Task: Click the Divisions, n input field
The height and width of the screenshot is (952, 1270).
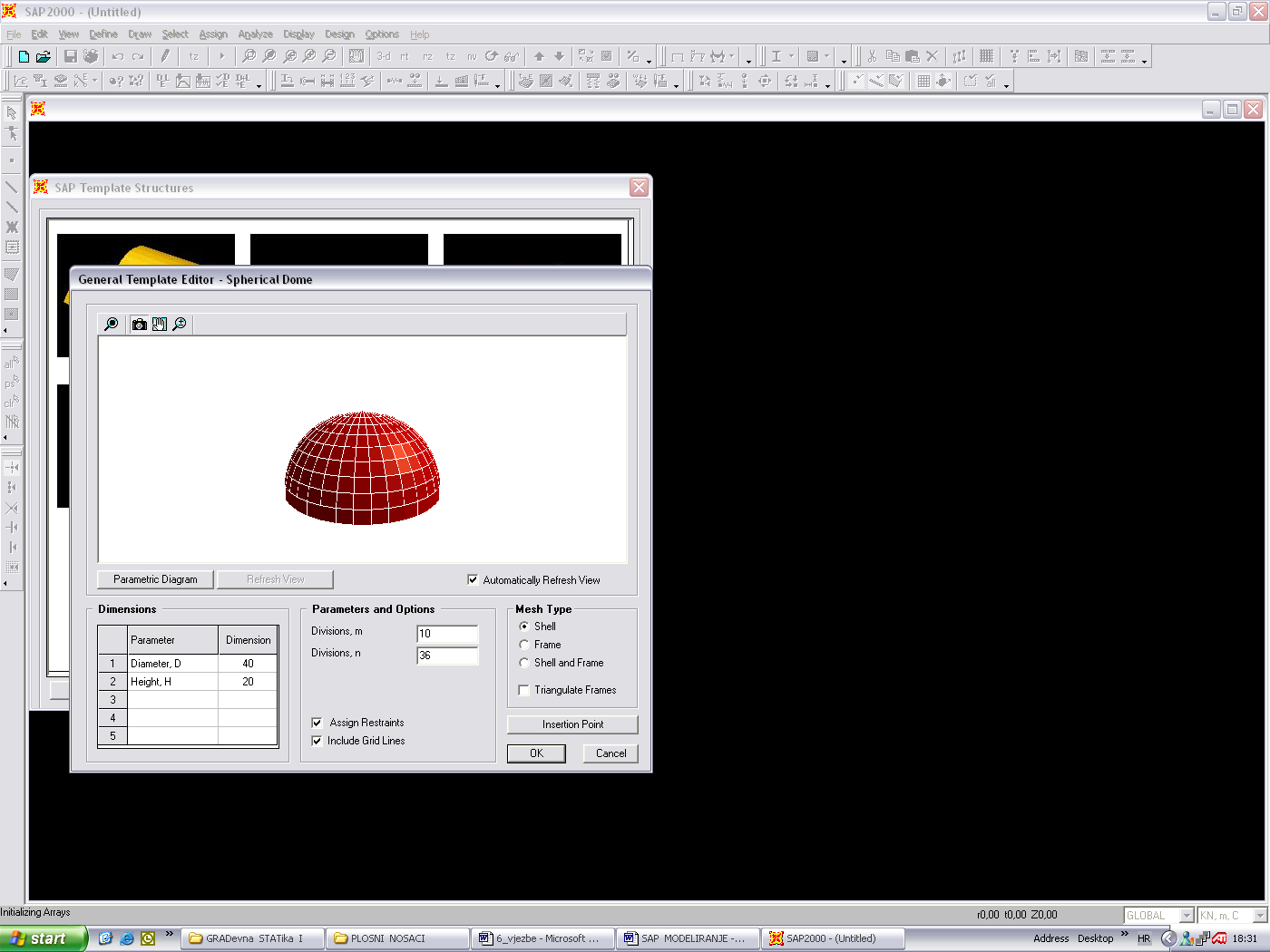Action: pyautogui.click(x=447, y=656)
